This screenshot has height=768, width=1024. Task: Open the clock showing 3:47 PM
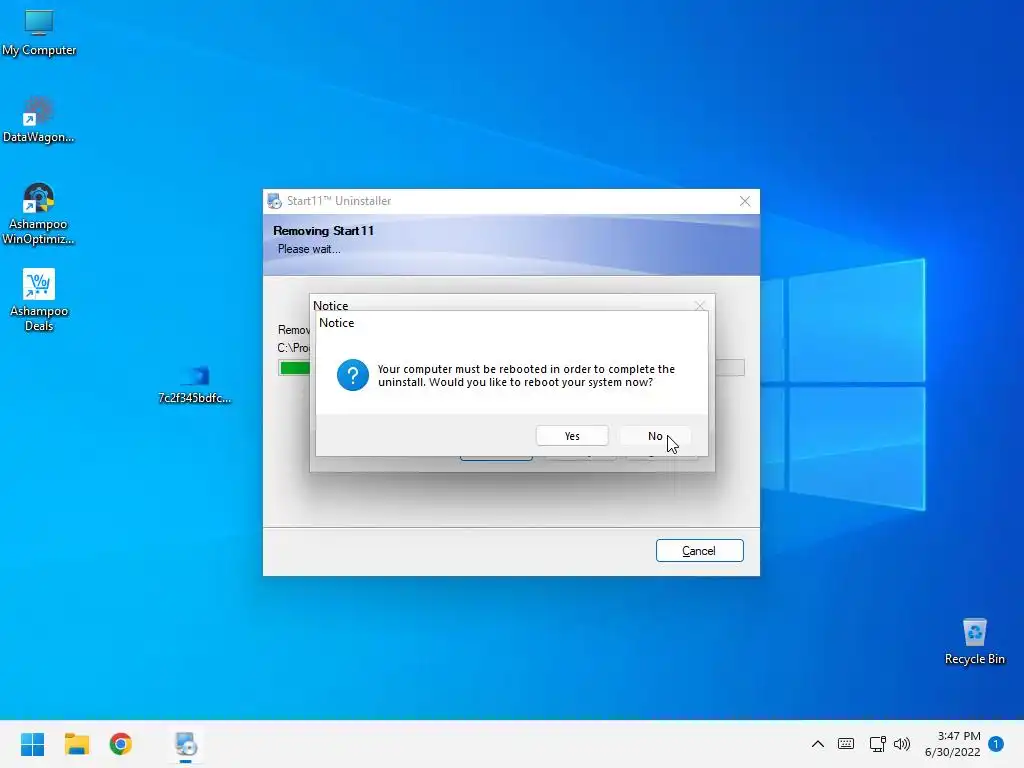coord(953,744)
